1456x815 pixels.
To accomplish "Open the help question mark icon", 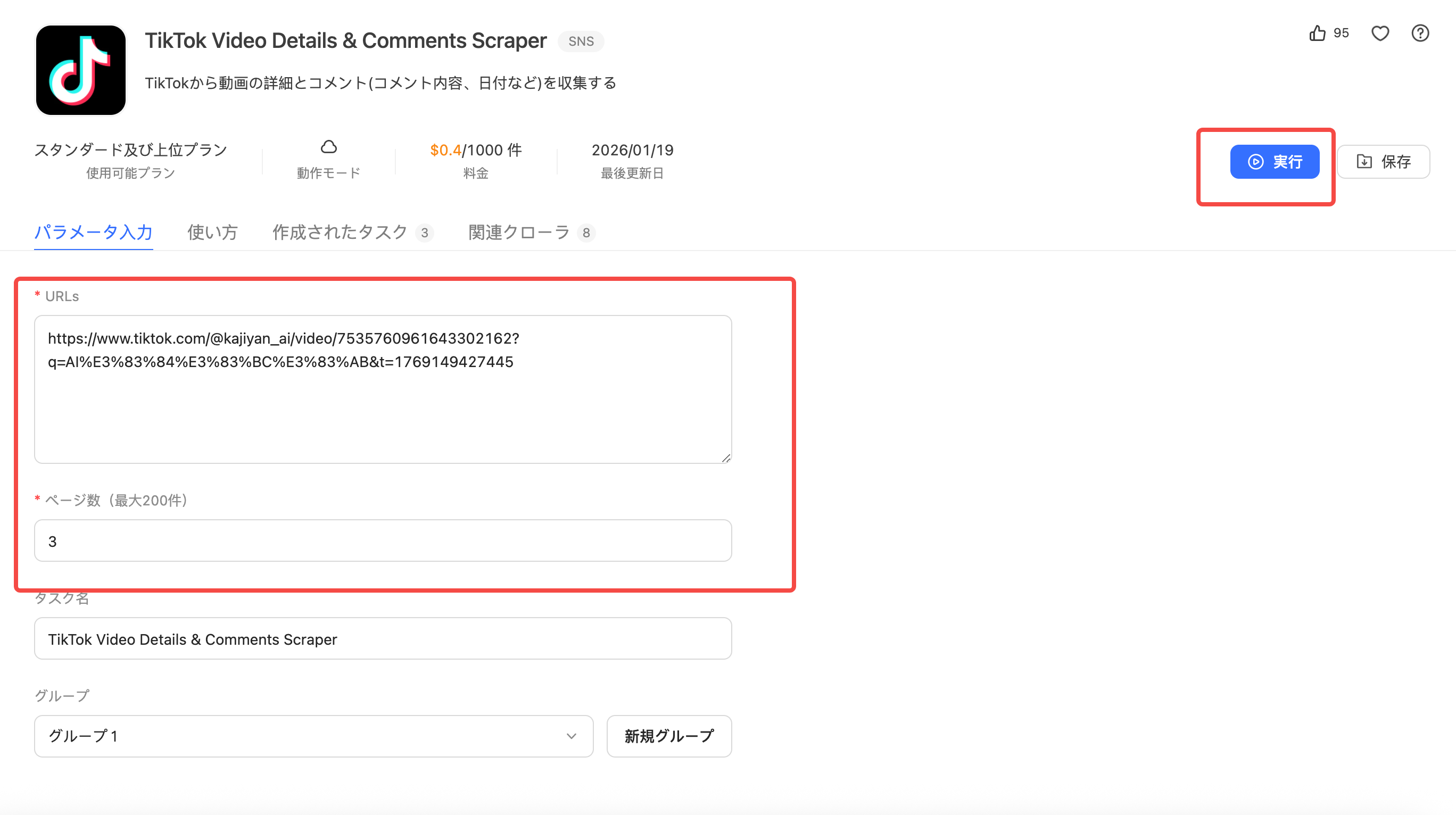I will tap(1420, 34).
